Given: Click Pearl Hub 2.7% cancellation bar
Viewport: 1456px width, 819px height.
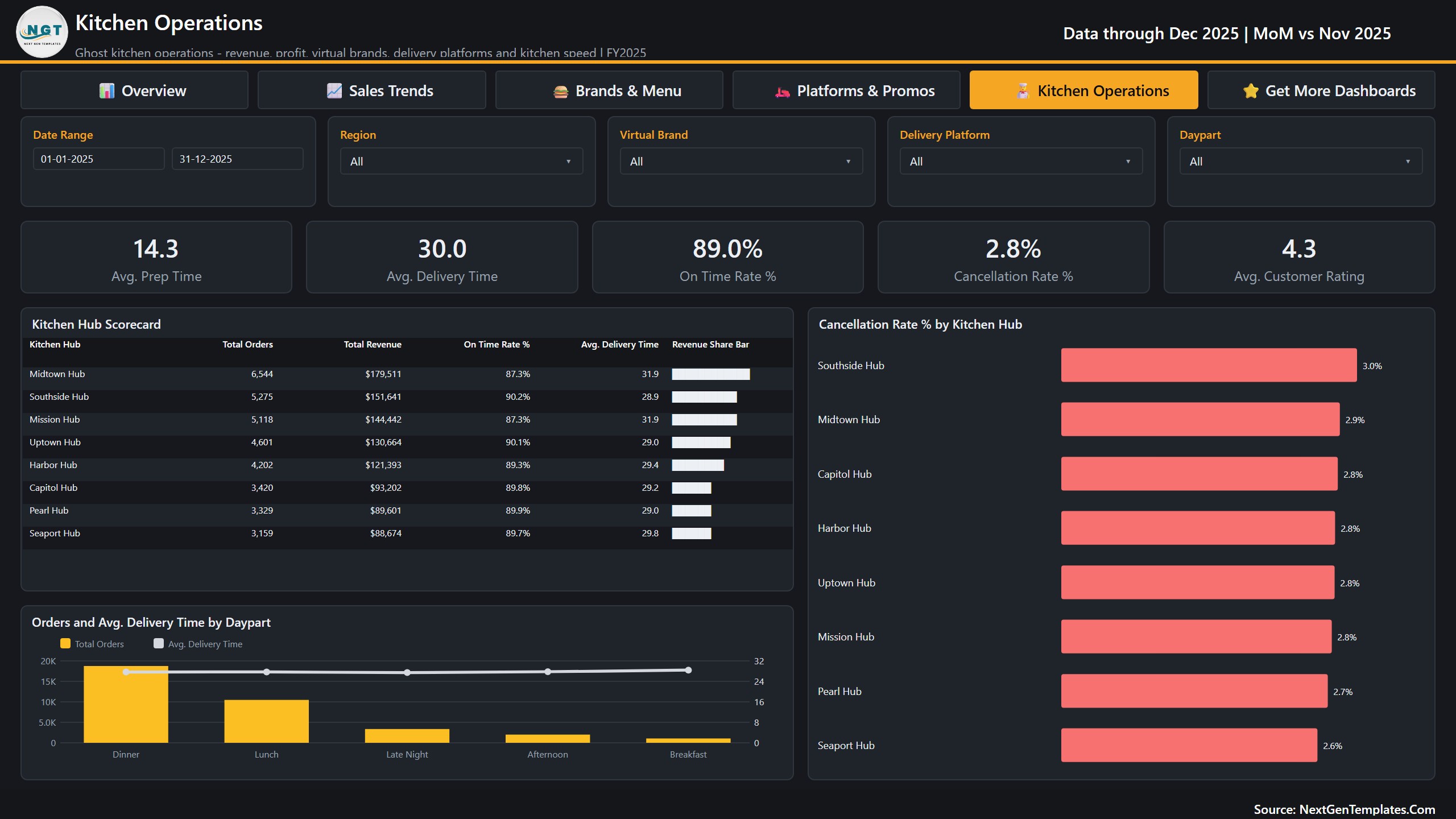Looking at the screenshot, I should click(1194, 691).
